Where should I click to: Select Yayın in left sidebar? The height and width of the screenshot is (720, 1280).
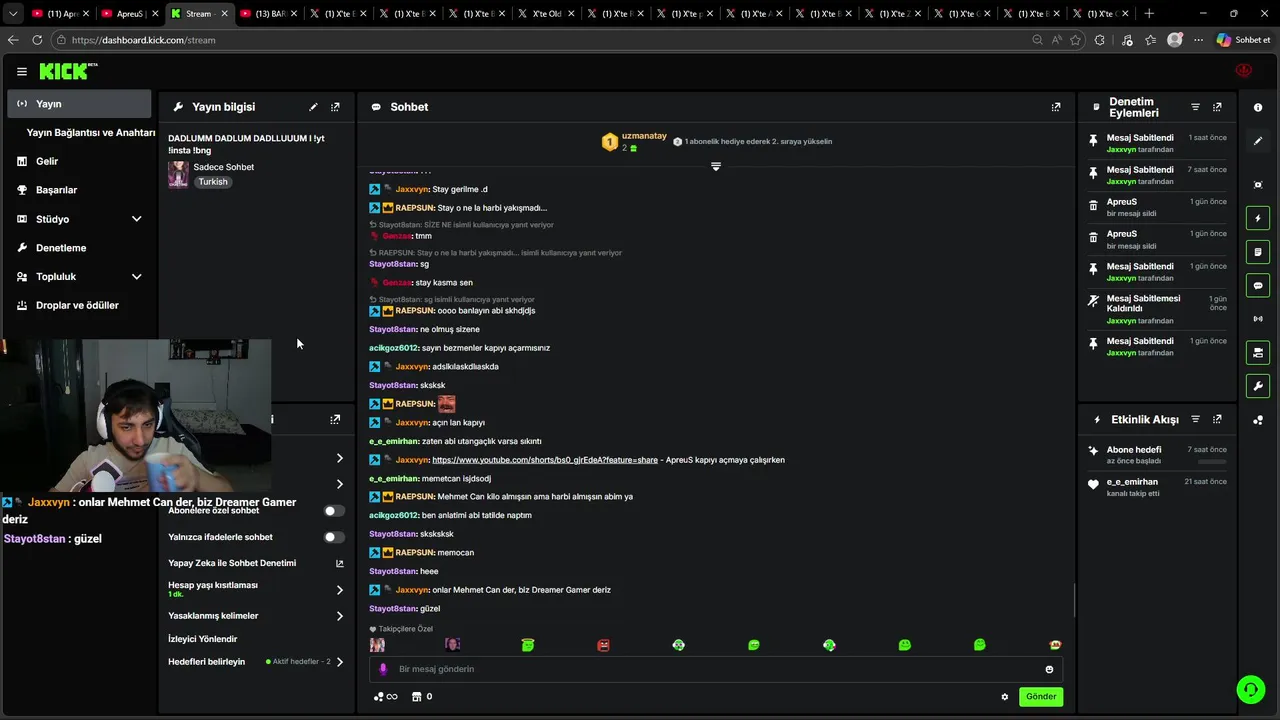click(80, 104)
